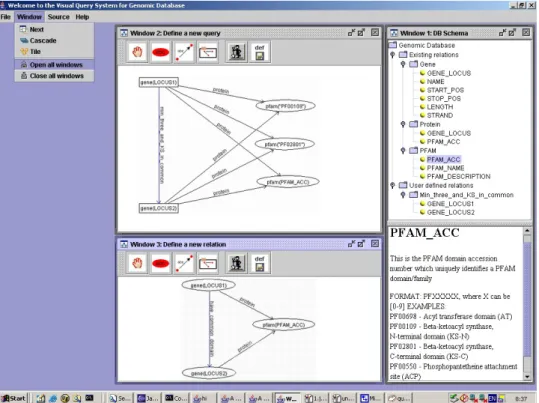Pick the arrow edge tool in Window 2
Viewport: 539px width, 403px height.
[184, 52]
